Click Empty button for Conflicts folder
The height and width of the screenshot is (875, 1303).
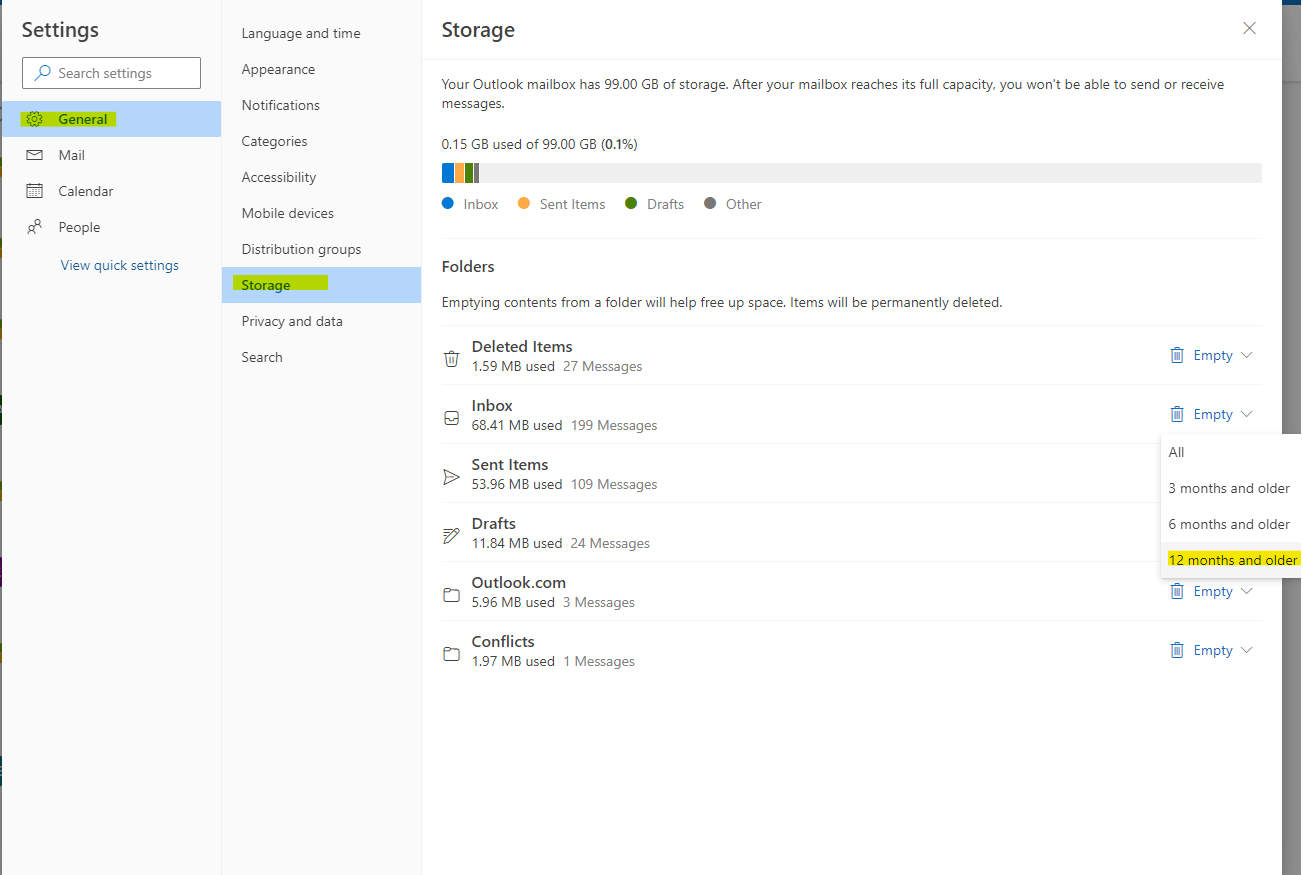(x=1213, y=650)
